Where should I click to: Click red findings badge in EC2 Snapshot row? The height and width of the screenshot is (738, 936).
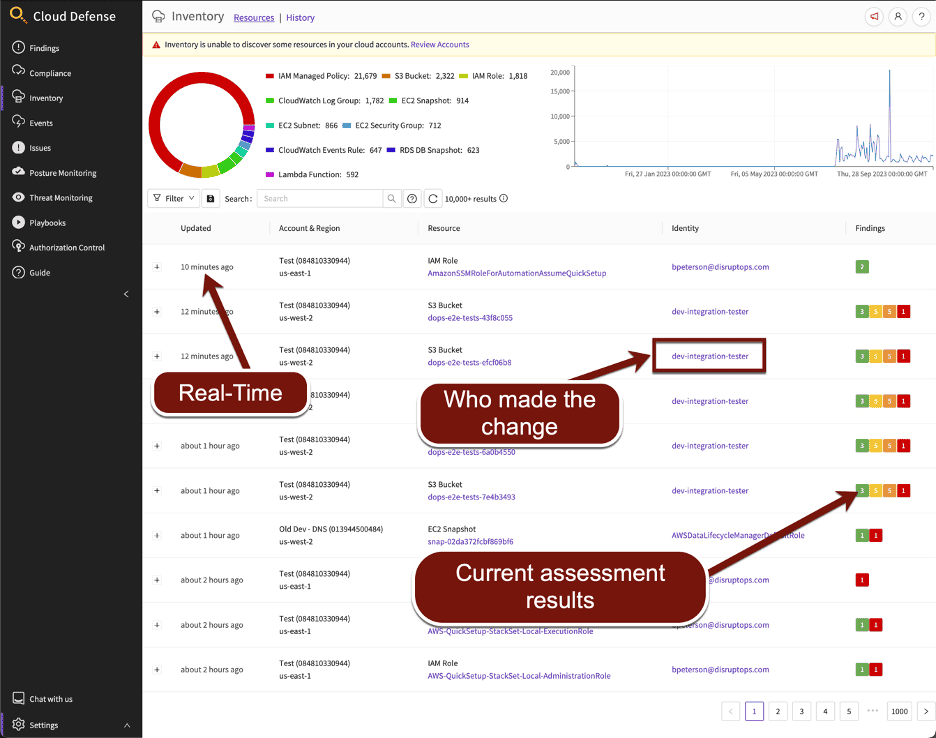876,536
